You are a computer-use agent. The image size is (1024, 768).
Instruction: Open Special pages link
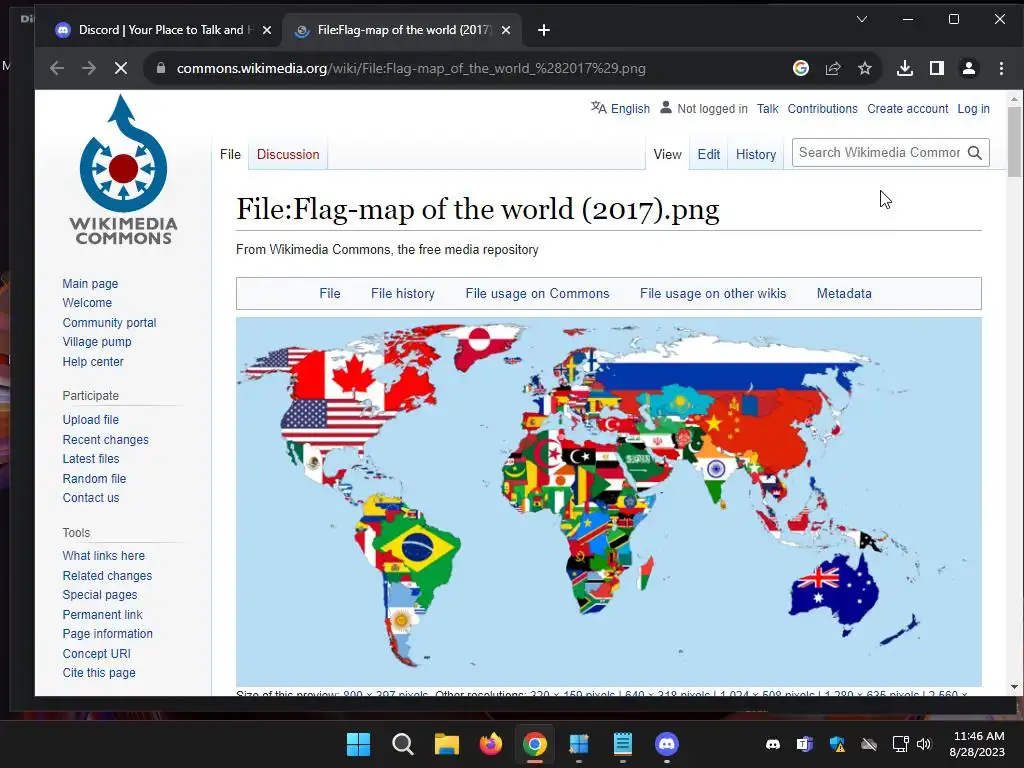[x=100, y=595]
